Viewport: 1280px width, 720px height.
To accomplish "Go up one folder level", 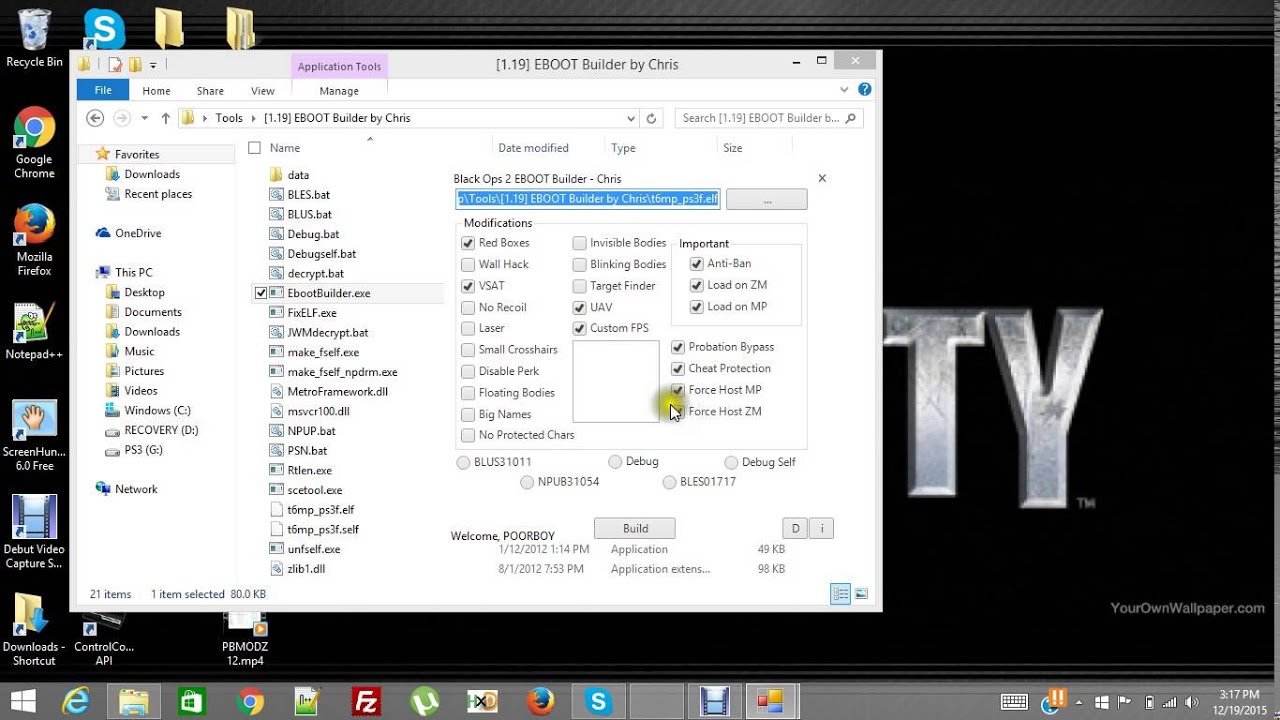I will point(165,118).
